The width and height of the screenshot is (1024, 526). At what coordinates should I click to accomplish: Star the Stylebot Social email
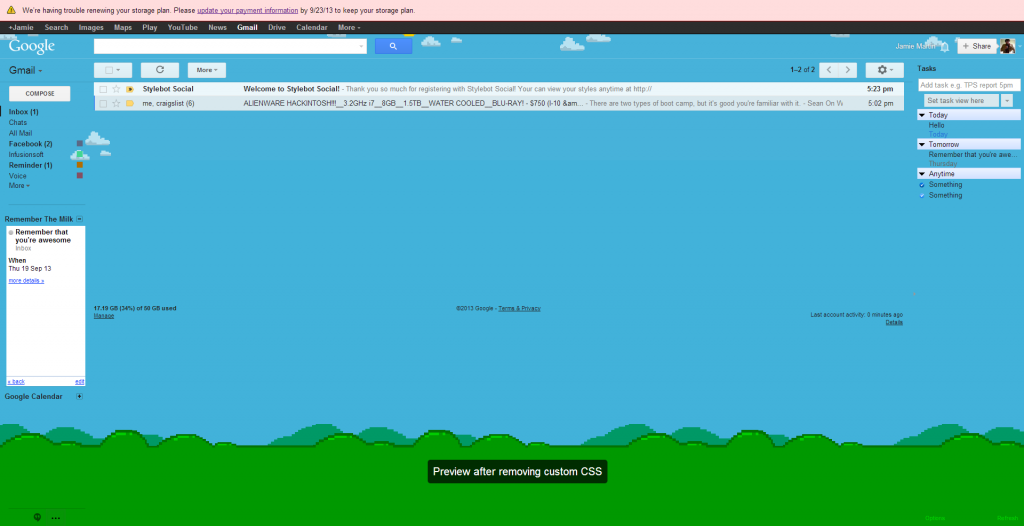116,89
